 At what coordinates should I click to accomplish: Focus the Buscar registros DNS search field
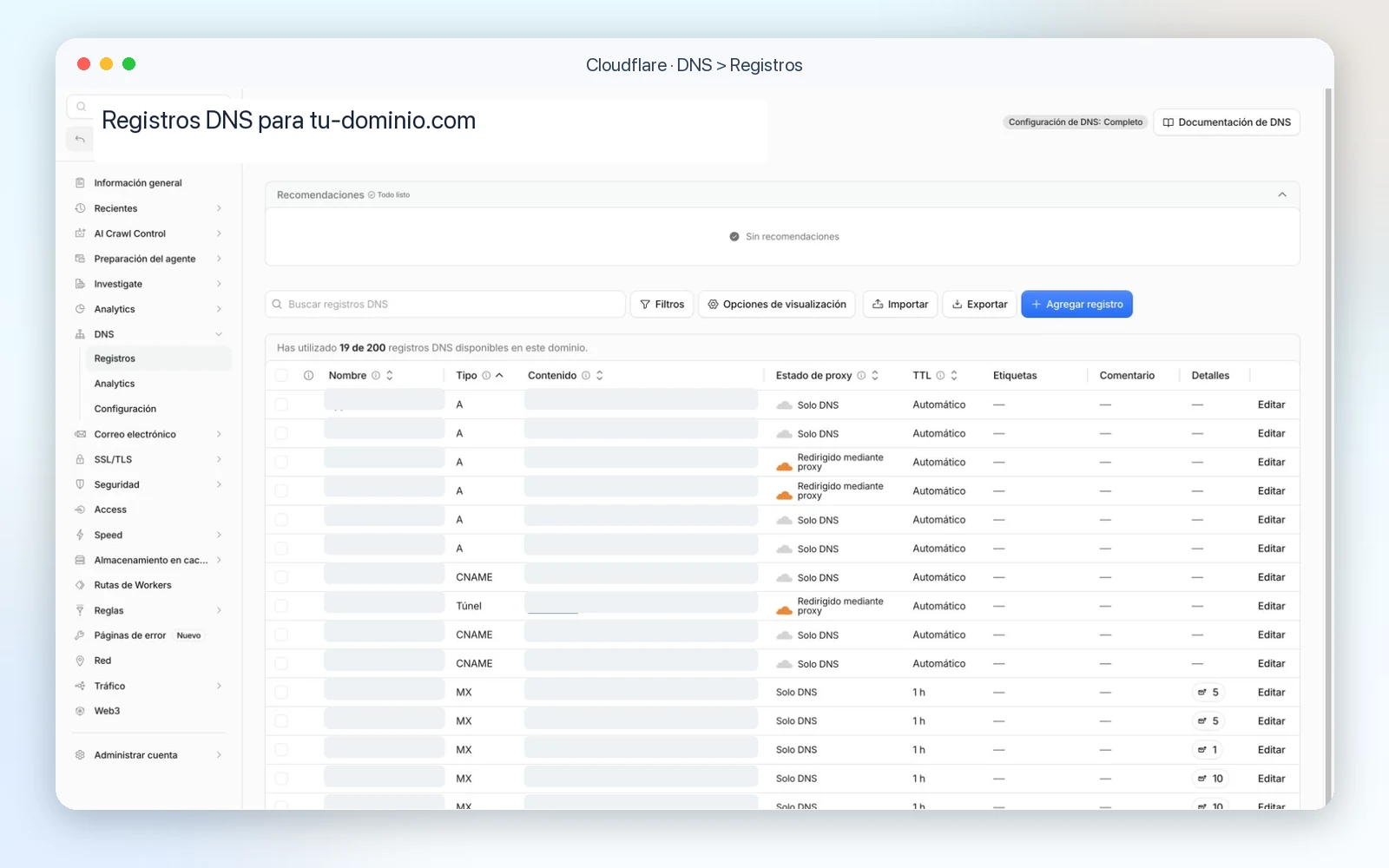pyautogui.click(x=445, y=304)
